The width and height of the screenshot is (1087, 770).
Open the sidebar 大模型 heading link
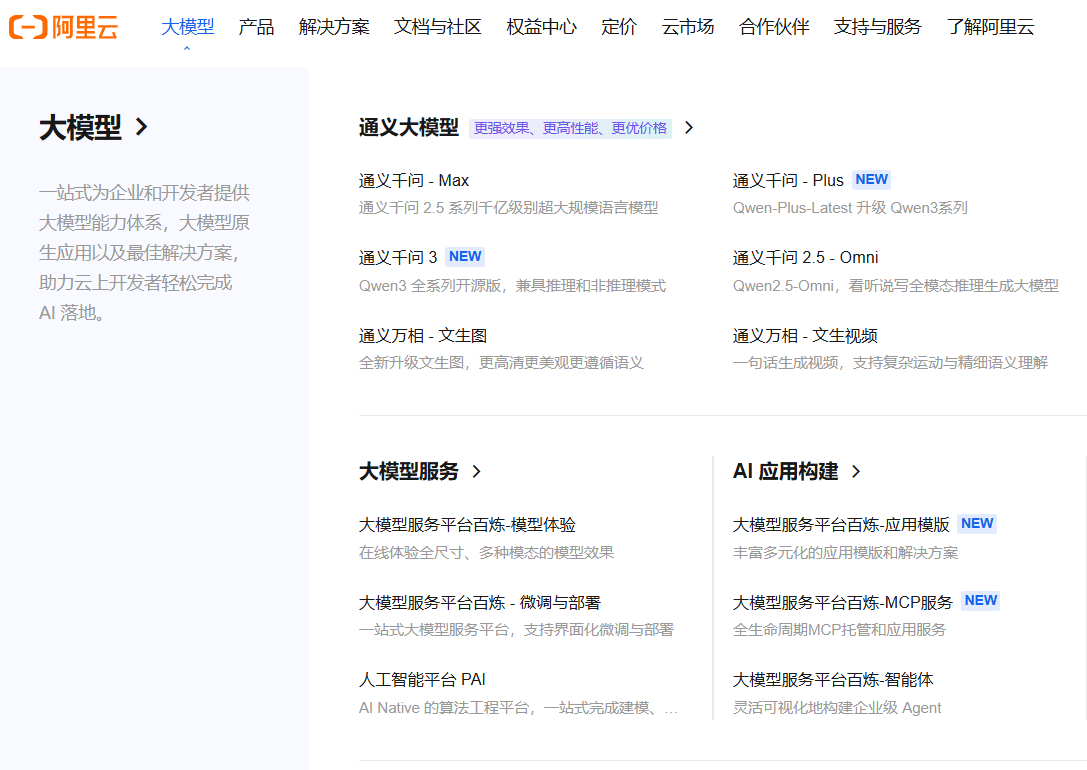point(80,128)
